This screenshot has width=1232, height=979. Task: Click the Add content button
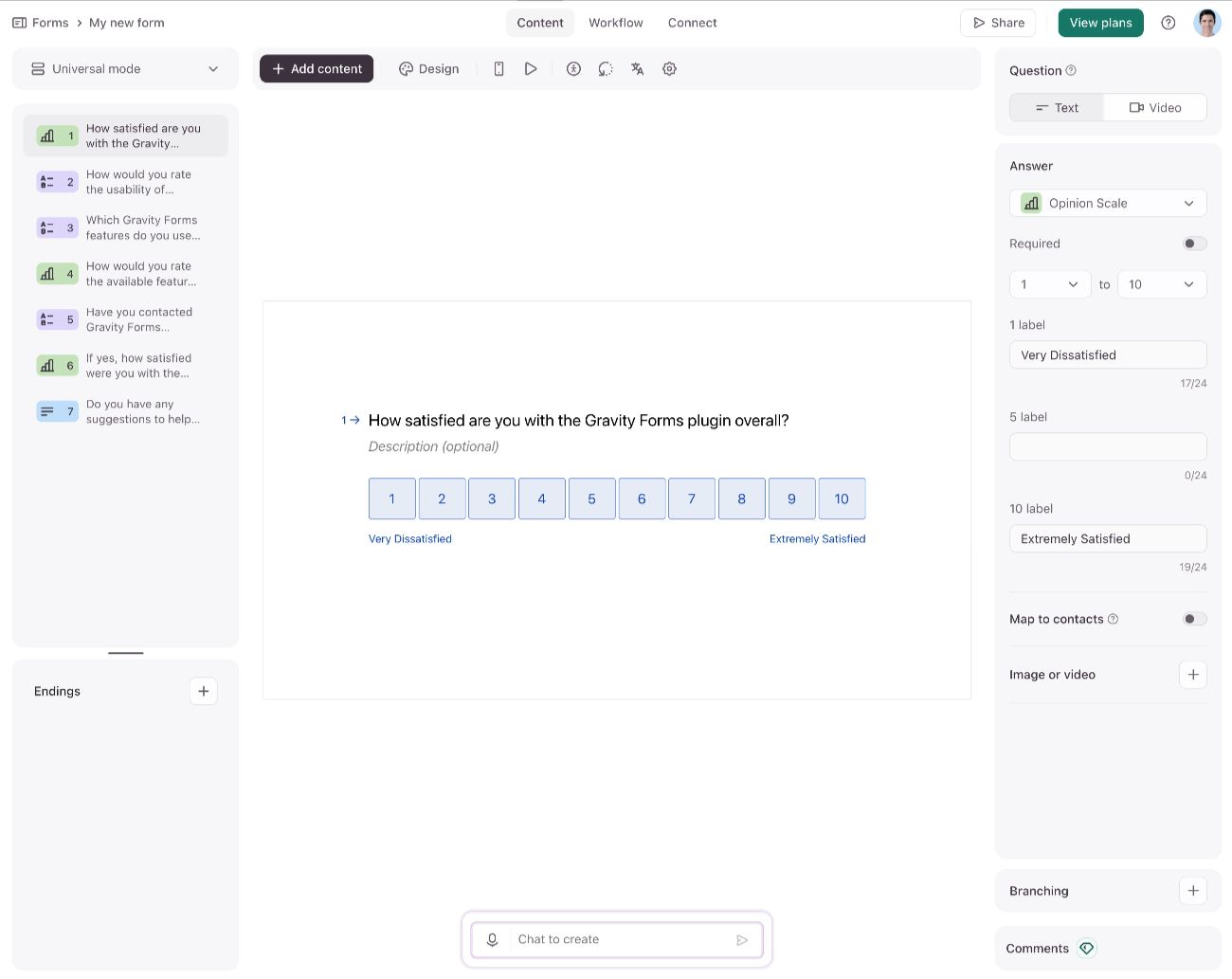click(316, 68)
